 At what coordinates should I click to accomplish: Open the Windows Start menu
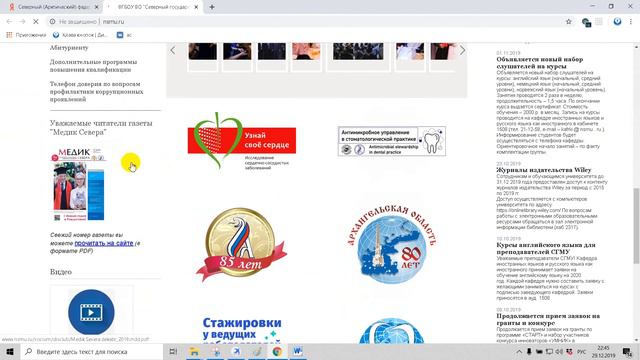(10, 351)
